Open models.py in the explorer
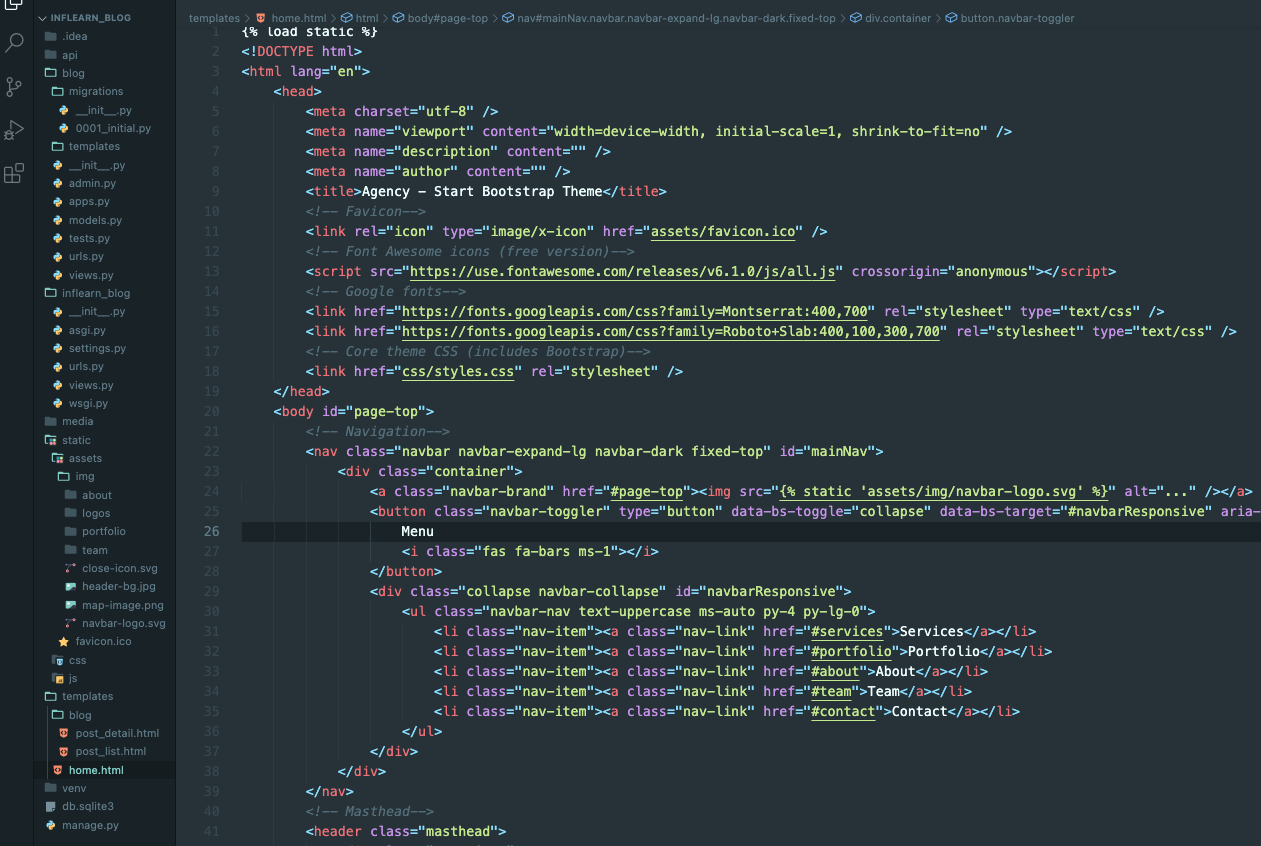1261x846 pixels. click(x=95, y=220)
